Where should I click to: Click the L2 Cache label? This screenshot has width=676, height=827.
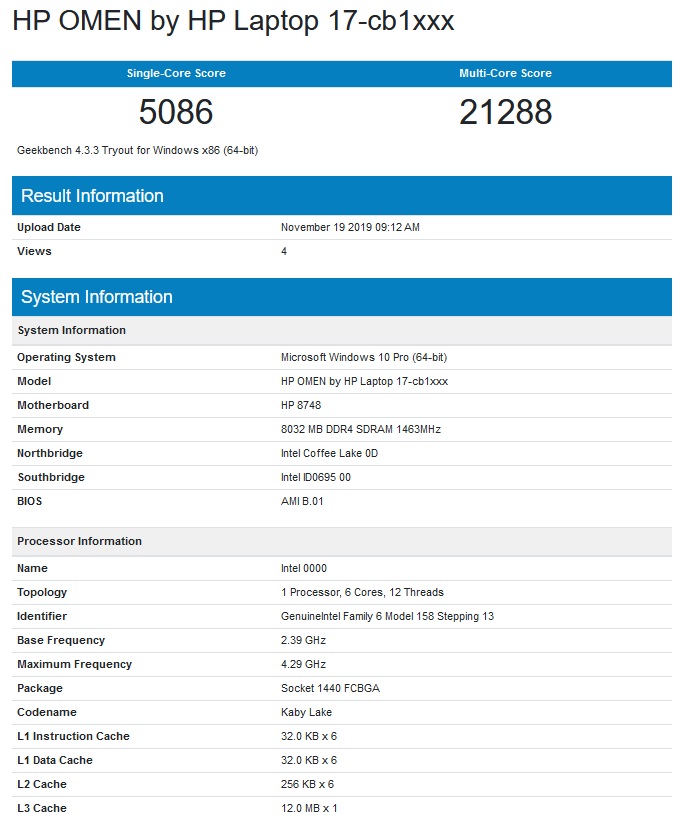point(42,784)
